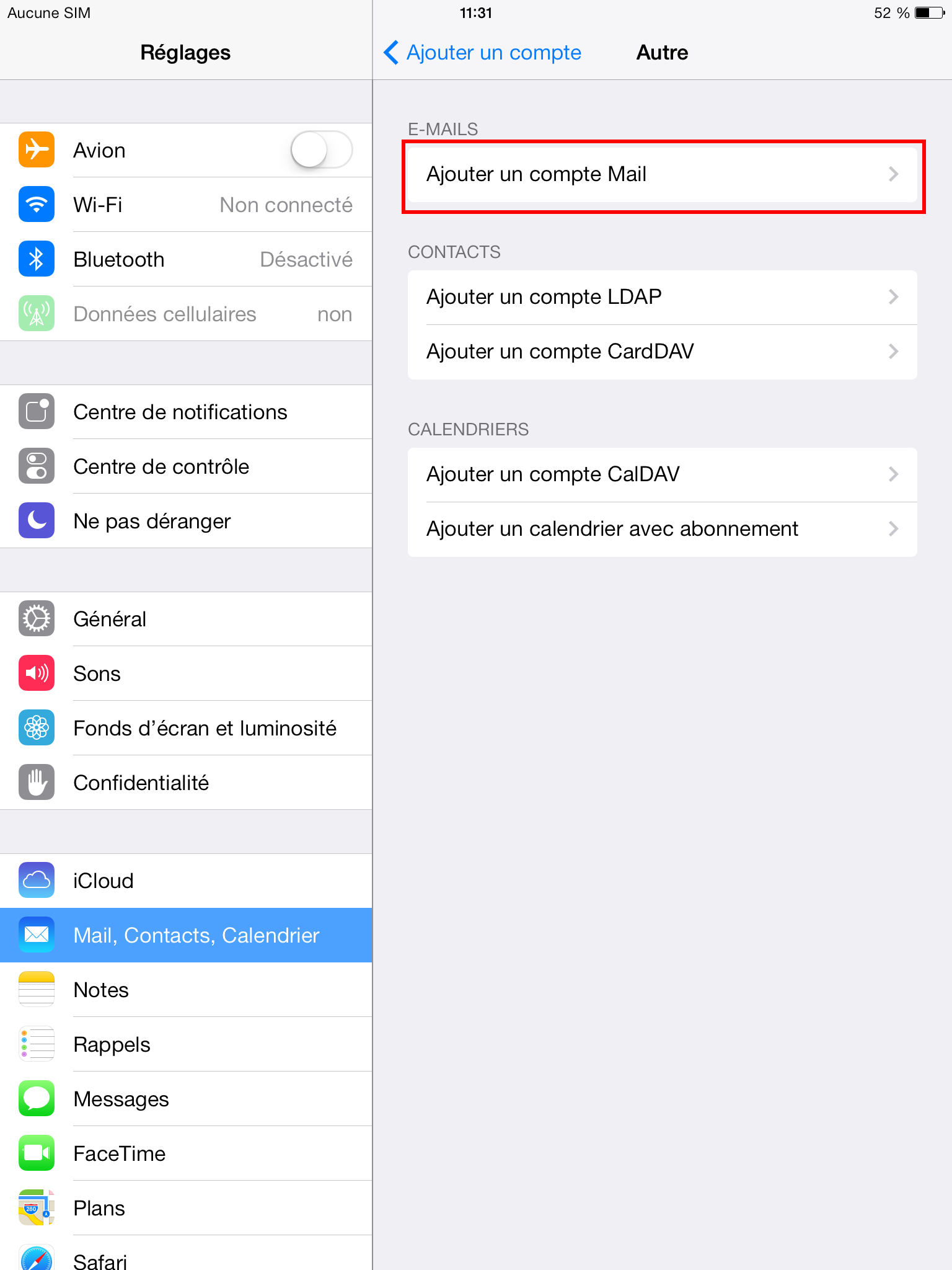Open the iCloud cloud icon
The image size is (952, 1270).
click(x=37, y=880)
